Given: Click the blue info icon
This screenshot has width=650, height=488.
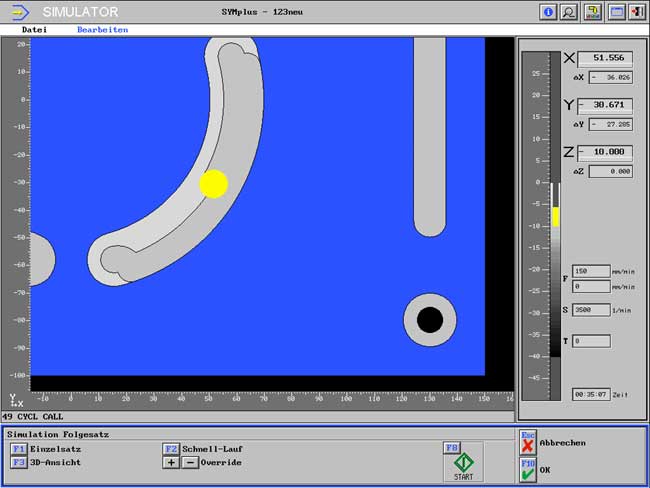Looking at the screenshot, I should [x=548, y=12].
